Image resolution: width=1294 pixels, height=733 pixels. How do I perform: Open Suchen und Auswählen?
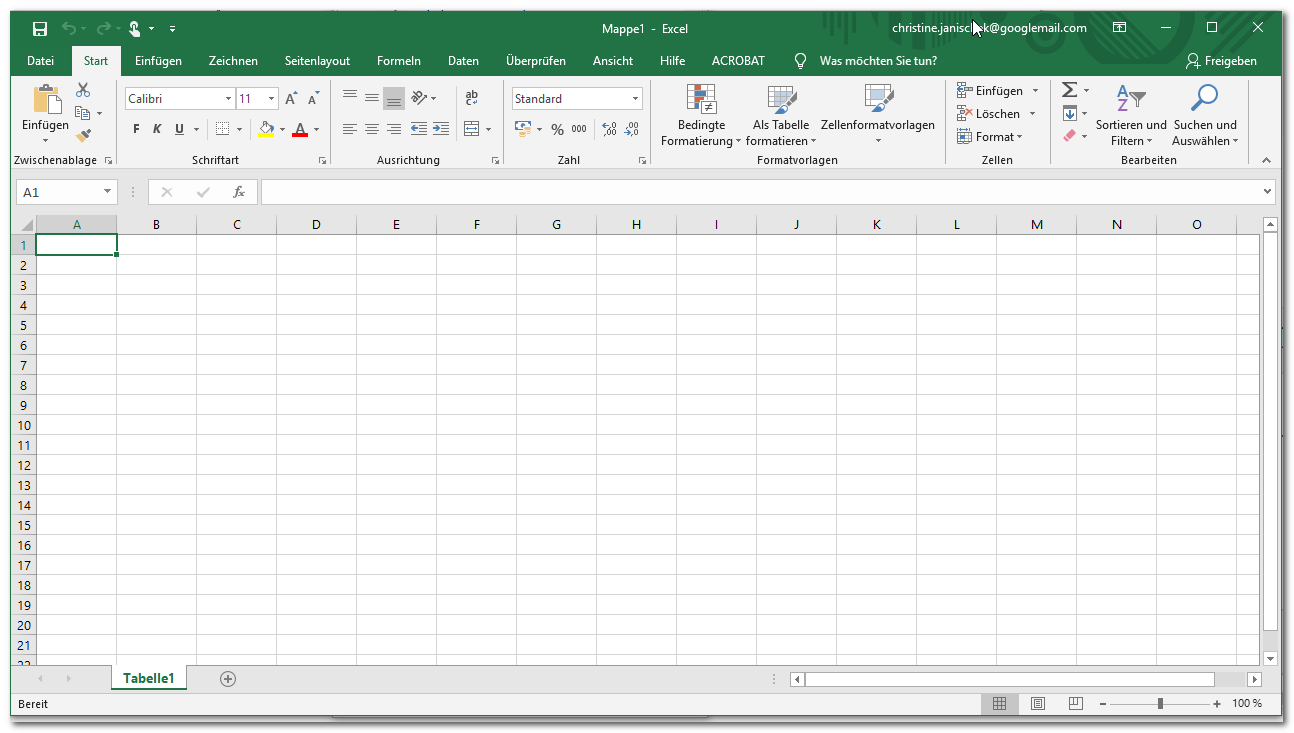coord(1205,115)
